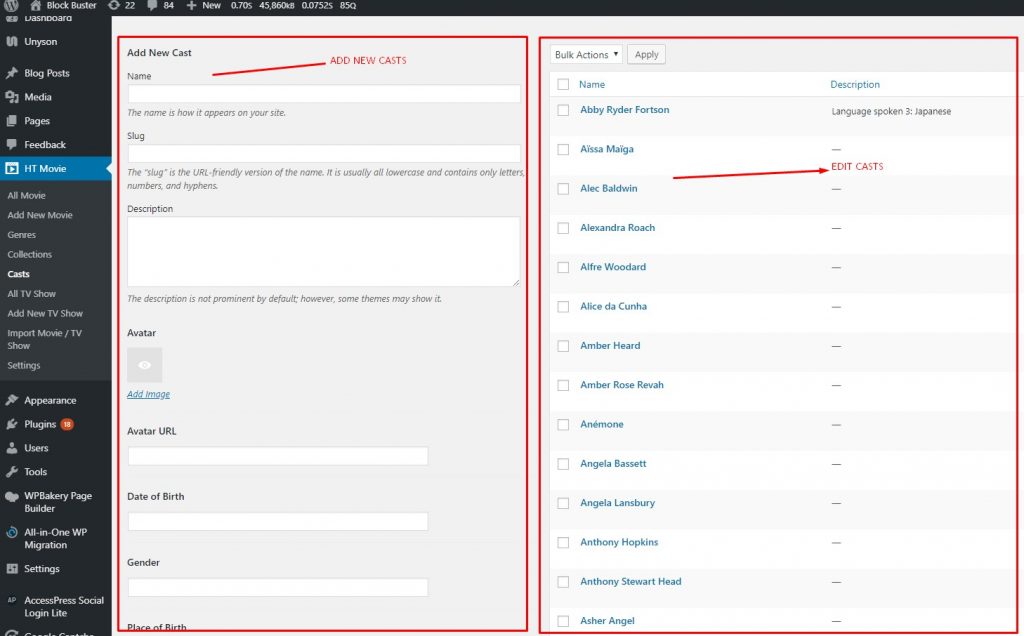Click the Block Buster site name
This screenshot has width=1024, height=636.
click(x=71, y=5)
